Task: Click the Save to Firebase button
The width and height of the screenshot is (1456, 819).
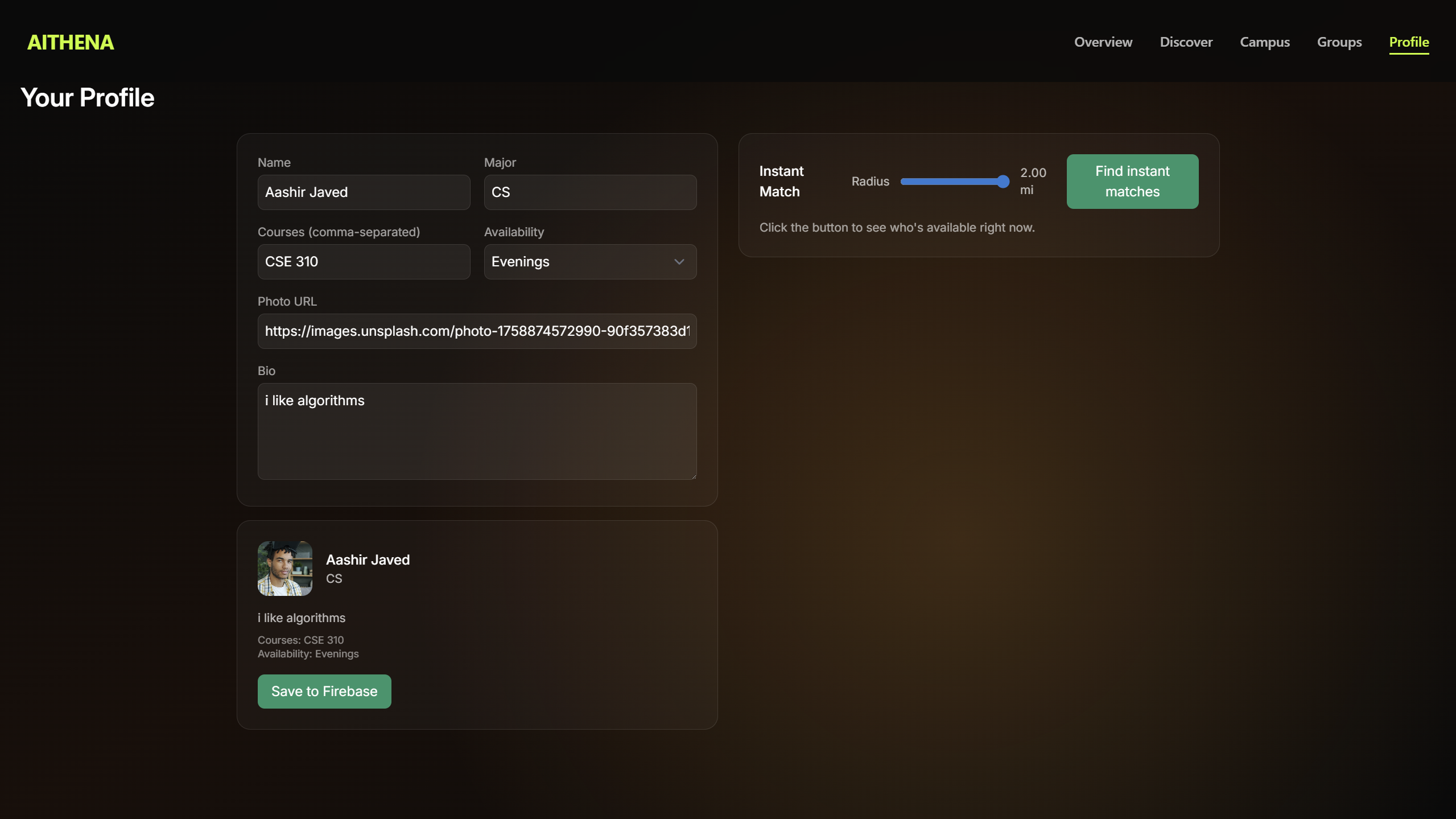Action: (324, 692)
